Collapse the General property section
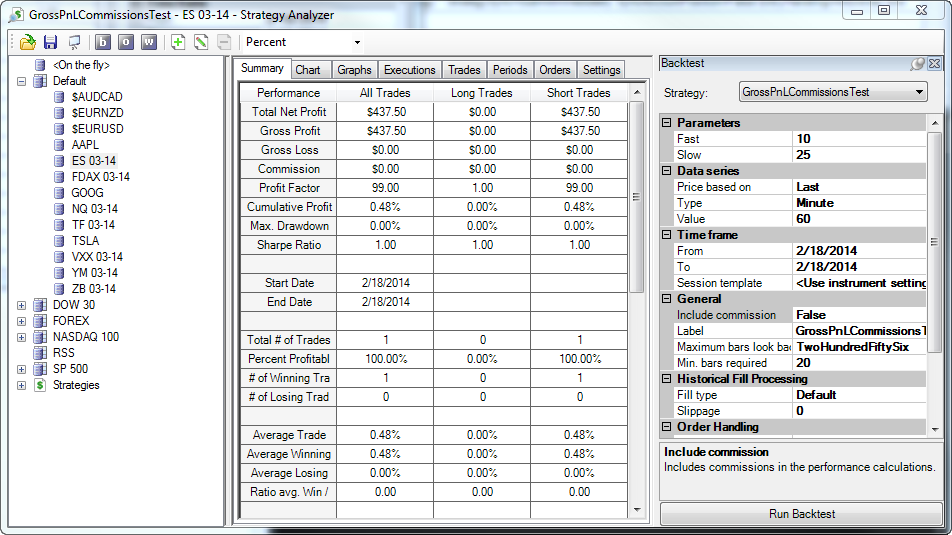 coord(666,299)
